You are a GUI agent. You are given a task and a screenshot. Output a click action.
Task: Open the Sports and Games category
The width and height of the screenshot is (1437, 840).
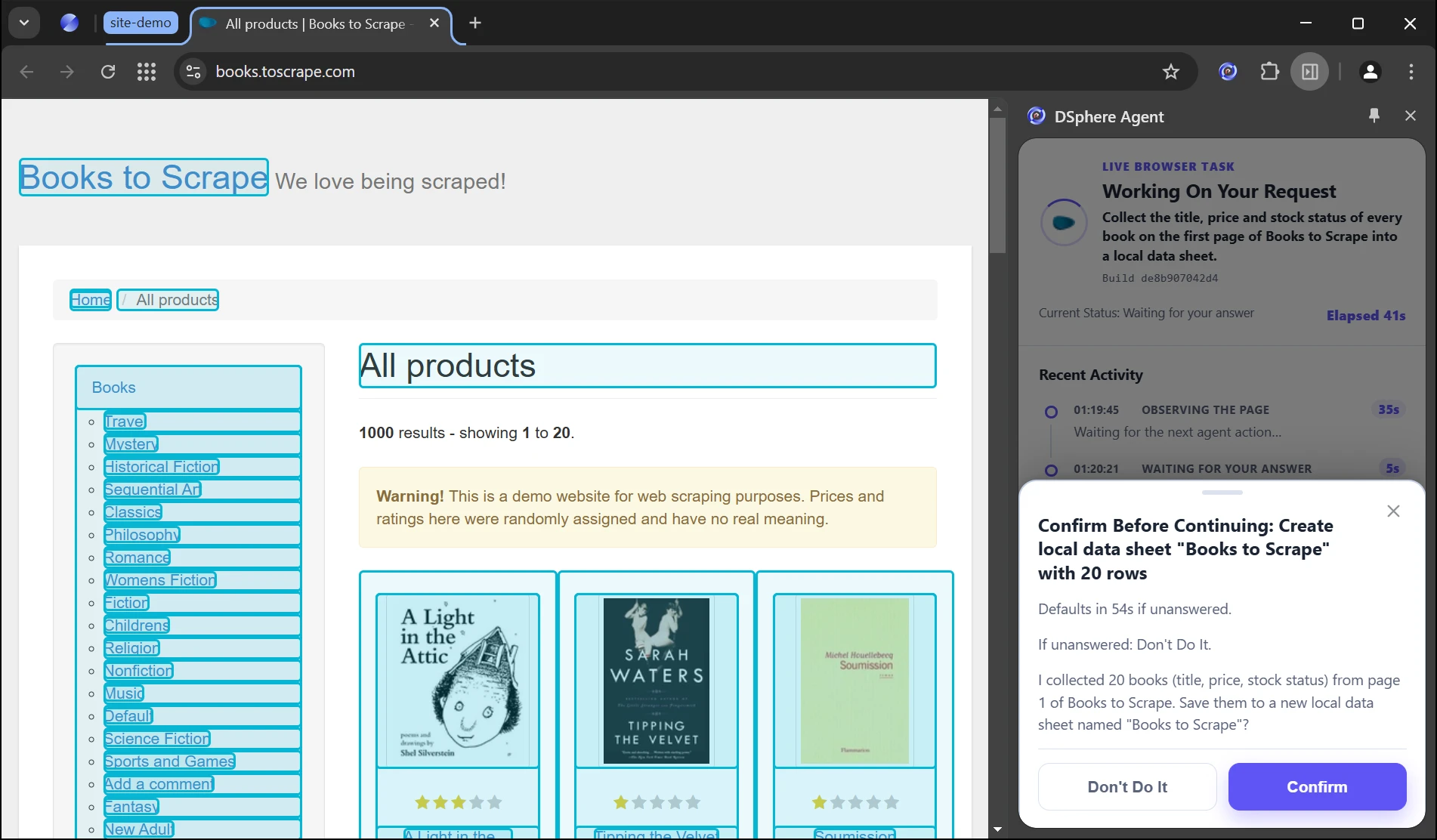[x=169, y=761]
